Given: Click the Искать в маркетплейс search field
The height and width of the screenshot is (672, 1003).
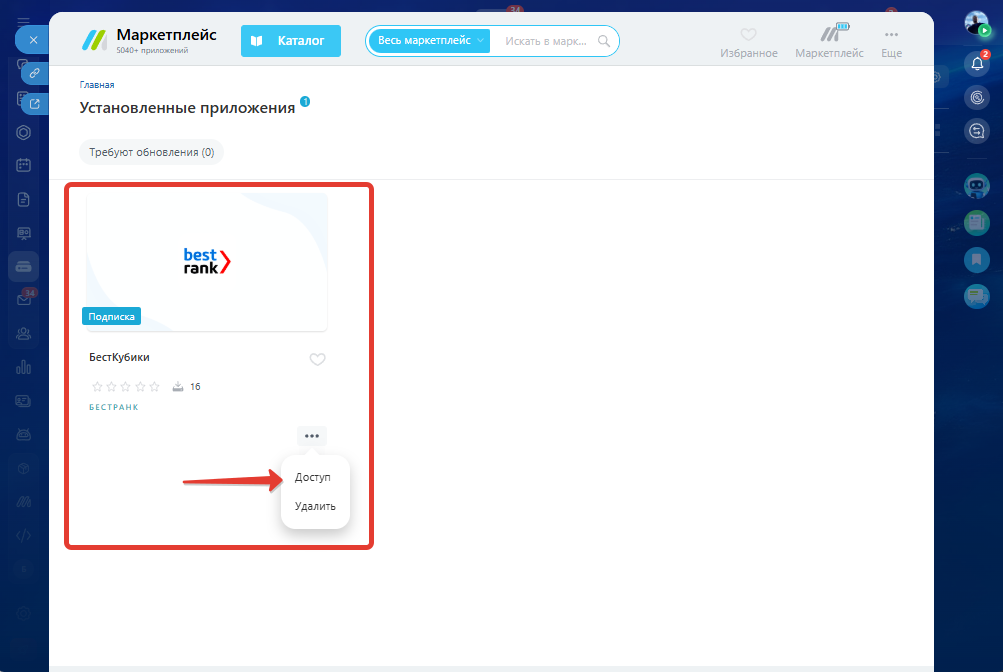Looking at the screenshot, I should click(545, 41).
